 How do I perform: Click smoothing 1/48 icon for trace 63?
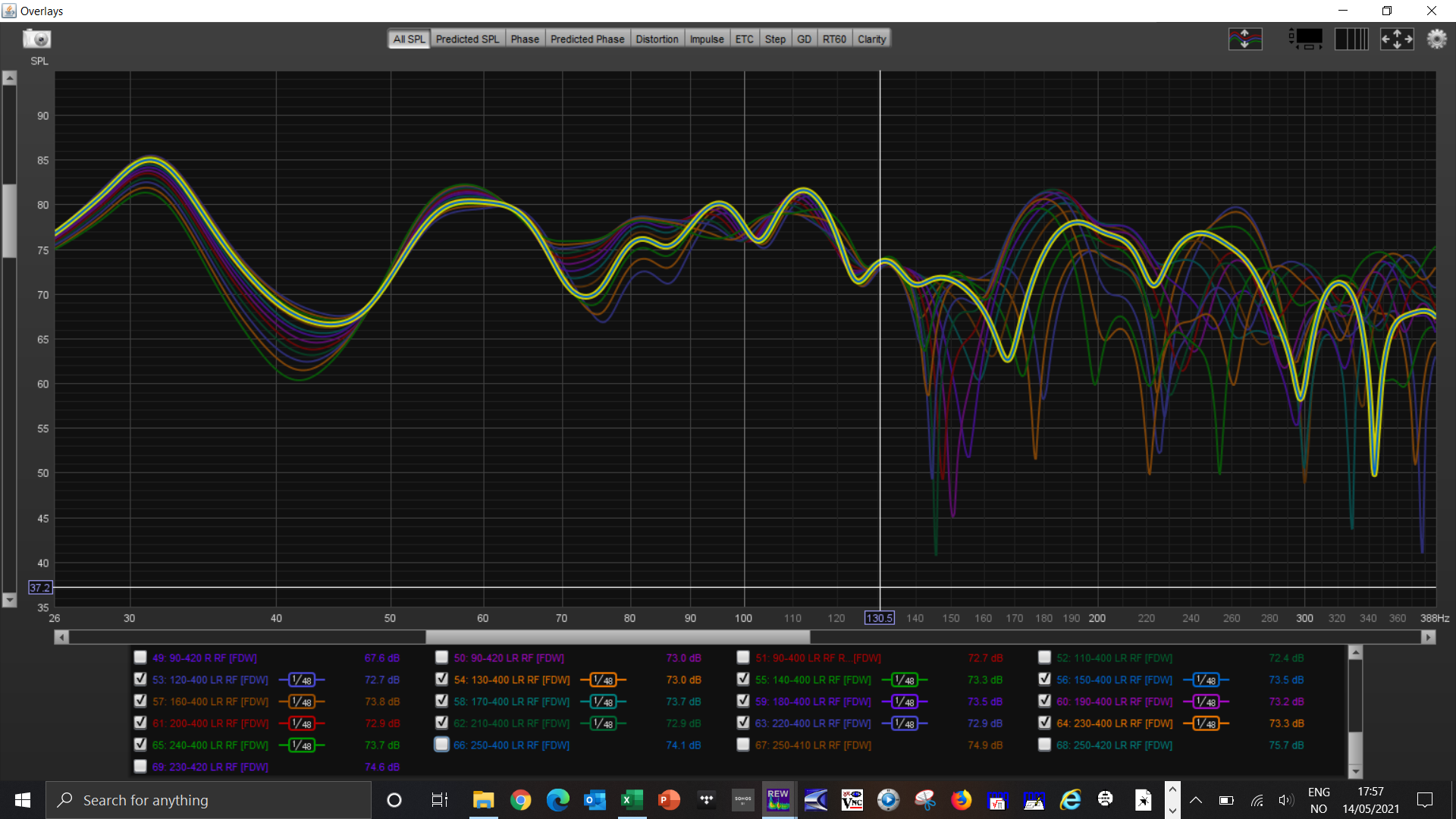click(904, 723)
